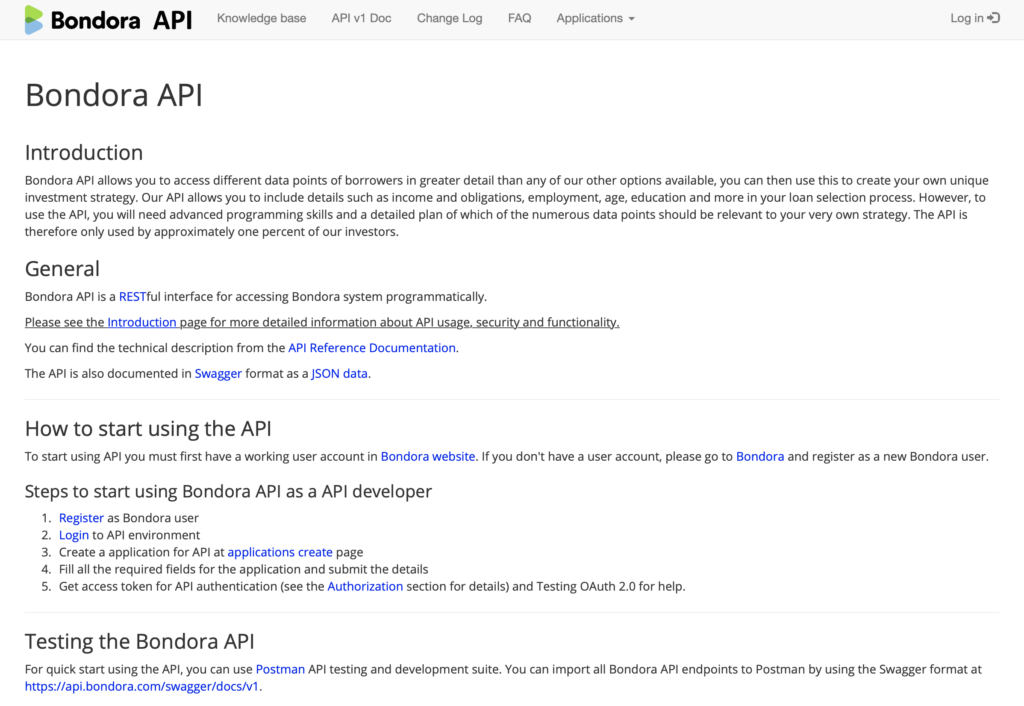The width and height of the screenshot is (1024, 706).
Task: Open the API v1 Doc page
Action: [361, 18]
